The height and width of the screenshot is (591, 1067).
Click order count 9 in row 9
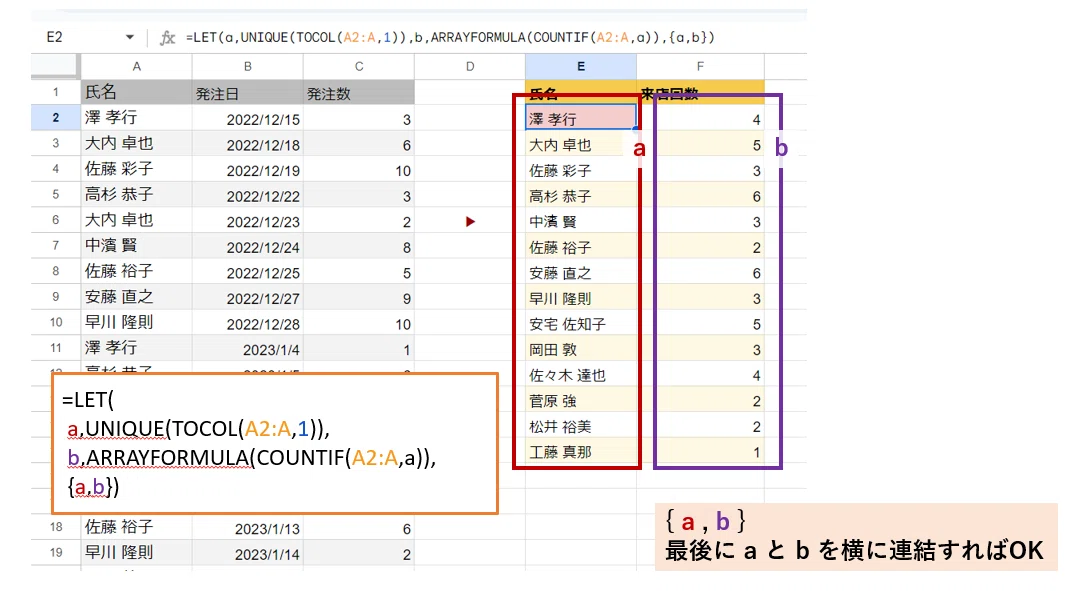coord(359,298)
